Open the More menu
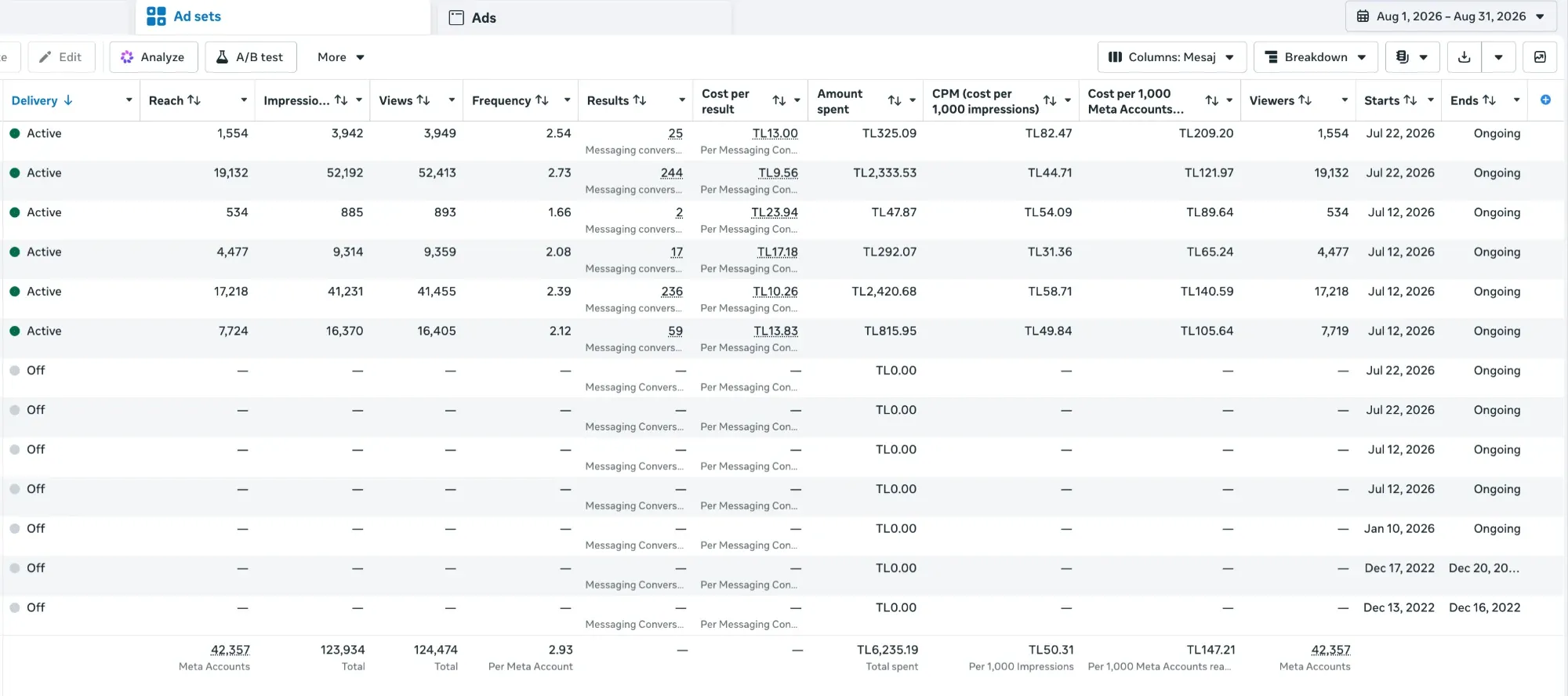Viewport: 1568px width, 696px height. [x=341, y=57]
